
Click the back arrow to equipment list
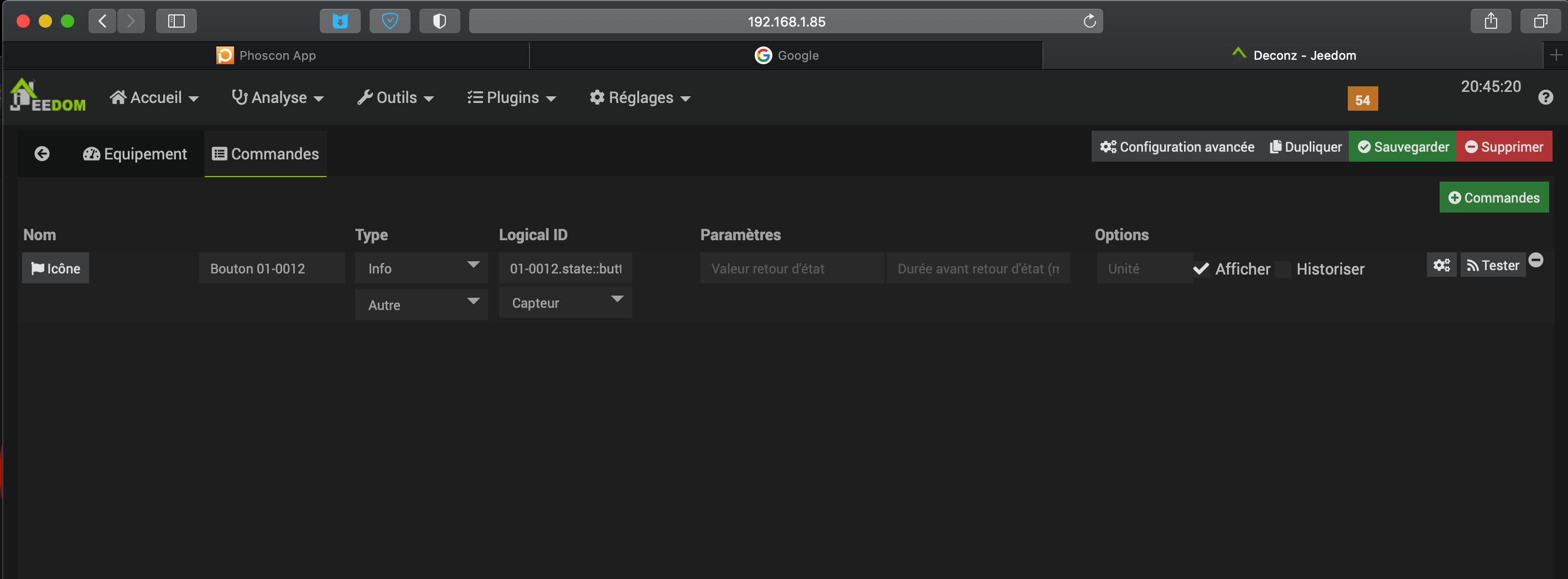click(x=42, y=153)
